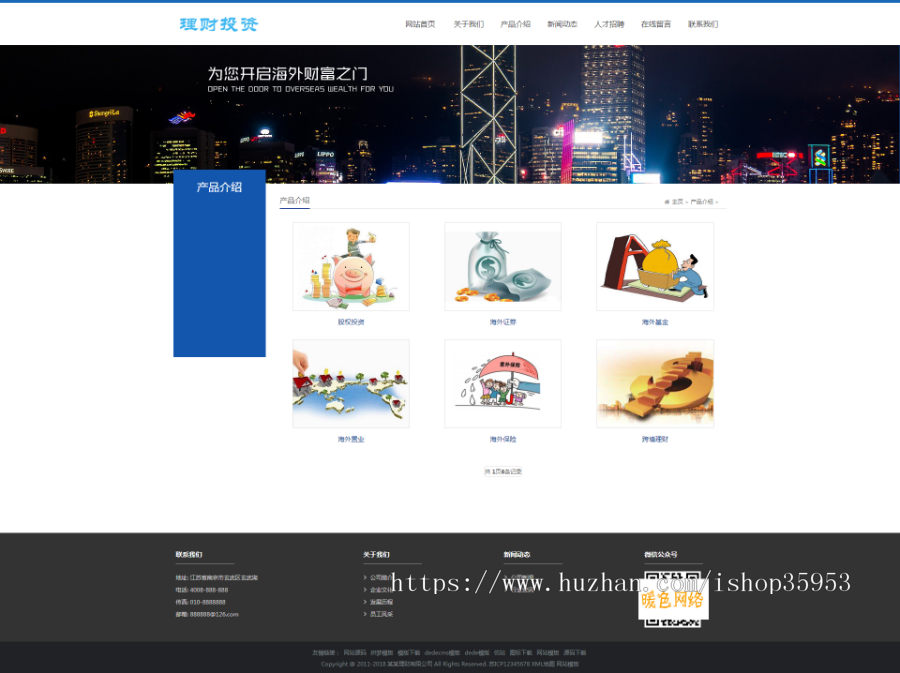Open the 股权投资 product thumbnail
This screenshot has height=673, width=900.
tap(350, 266)
